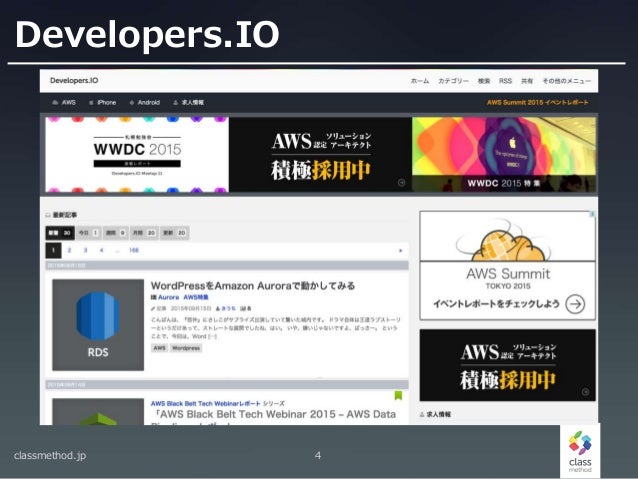Open the sidebar AWS 積極採用中 banner
638x479 pixels.
507,365
